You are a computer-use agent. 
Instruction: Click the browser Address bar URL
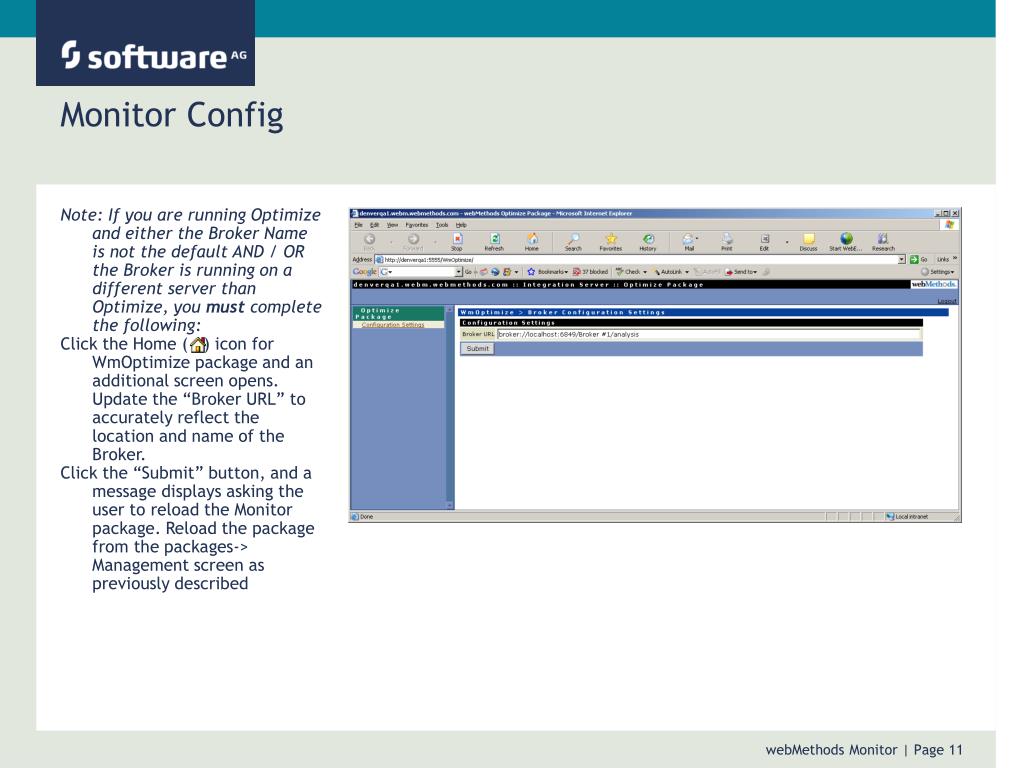tap(640, 259)
